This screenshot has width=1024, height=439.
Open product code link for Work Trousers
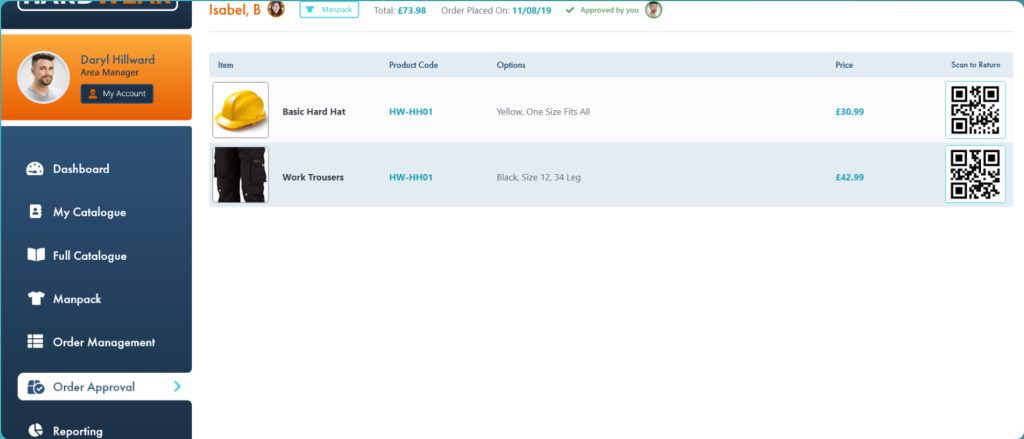tap(410, 177)
